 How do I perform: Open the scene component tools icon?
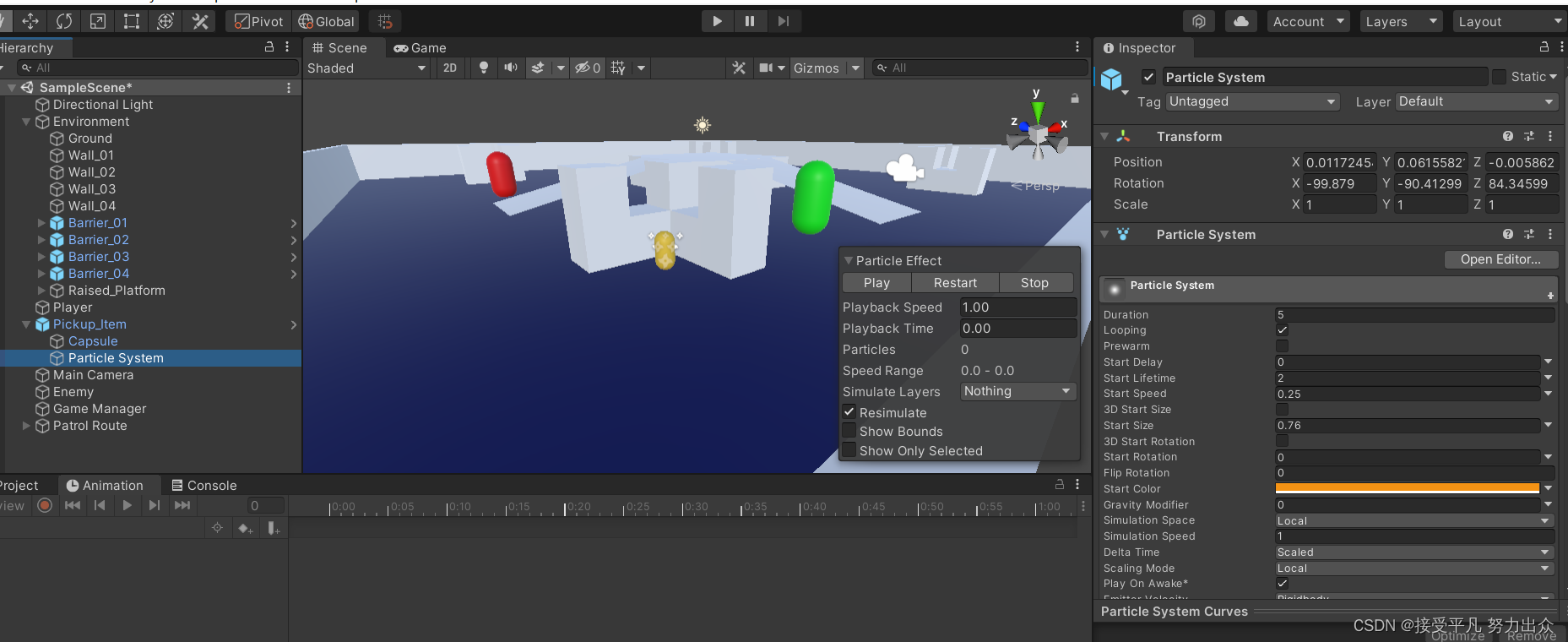tap(739, 68)
